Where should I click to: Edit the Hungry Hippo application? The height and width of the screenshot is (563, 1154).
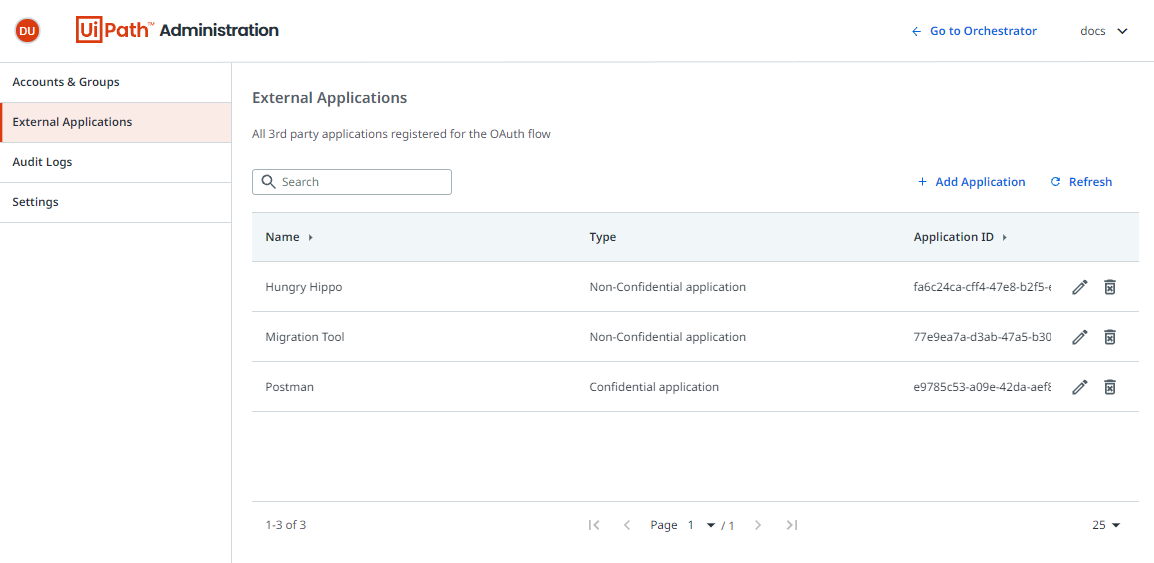pyautogui.click(x=1080, y=287)
